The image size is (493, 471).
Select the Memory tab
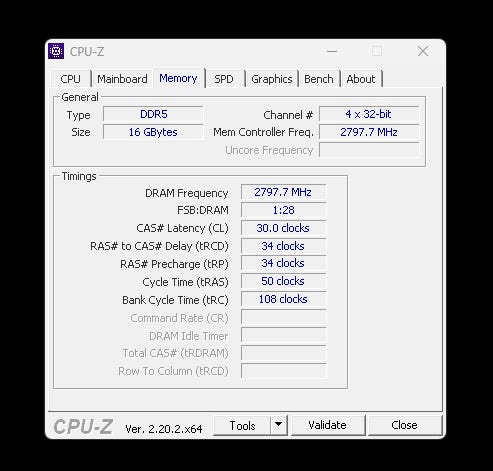click(x=178, y=78)
